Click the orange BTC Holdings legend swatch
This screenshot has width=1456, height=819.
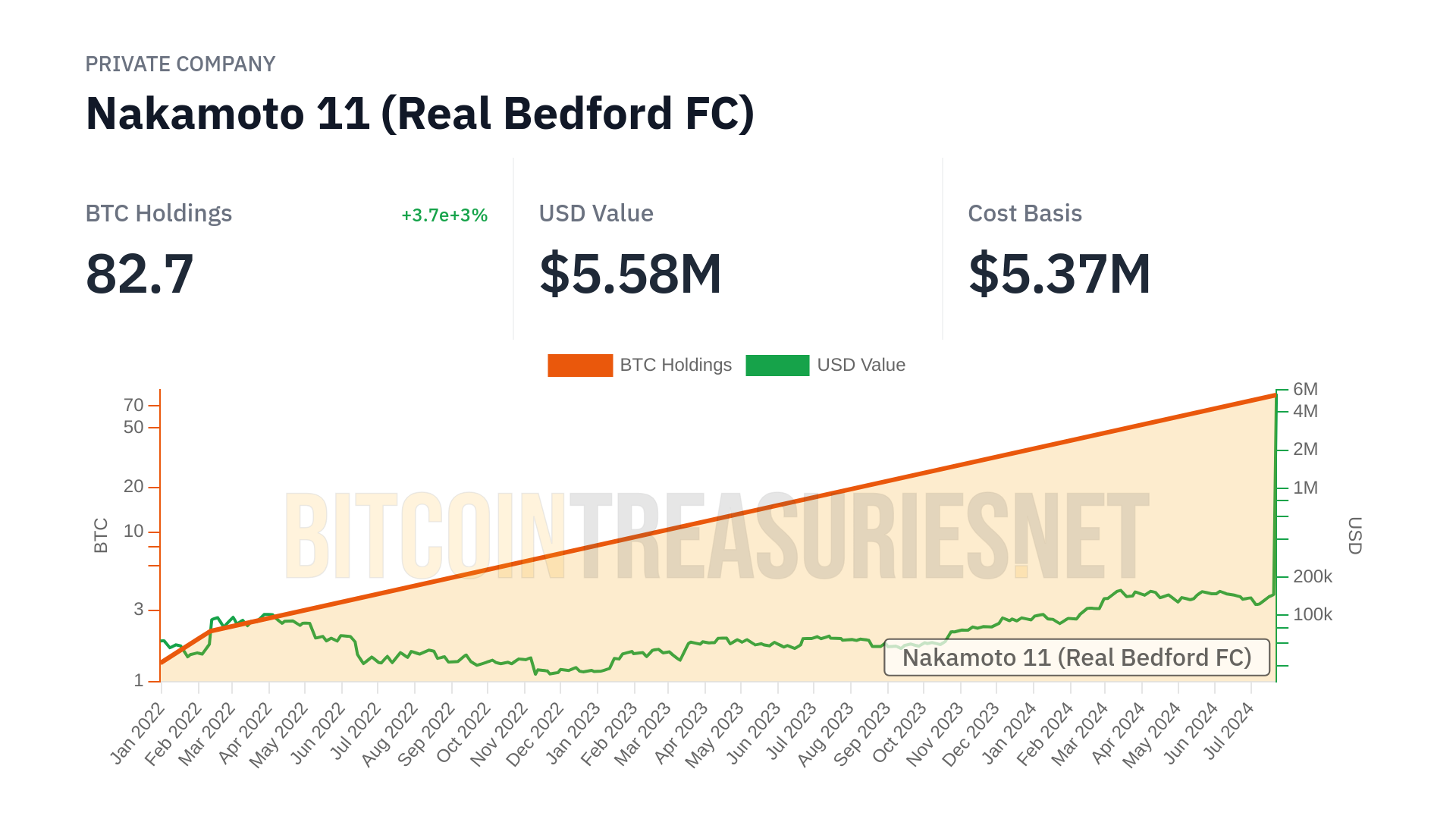point(580,366)
